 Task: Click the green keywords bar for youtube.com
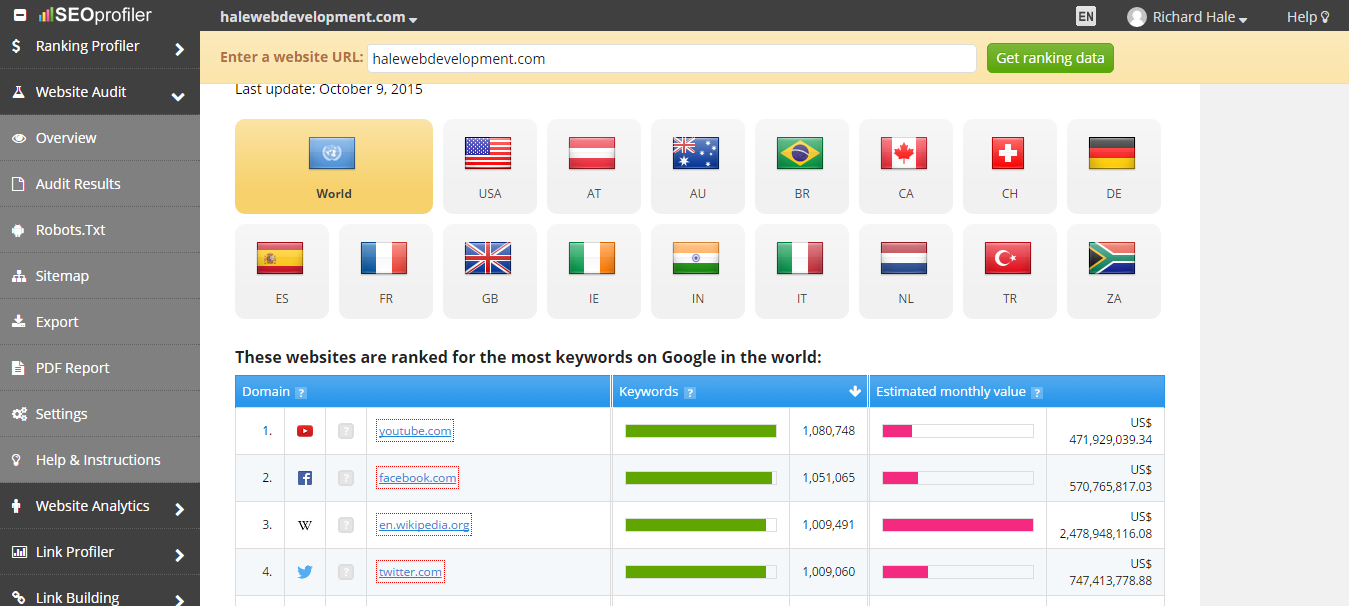700,431
